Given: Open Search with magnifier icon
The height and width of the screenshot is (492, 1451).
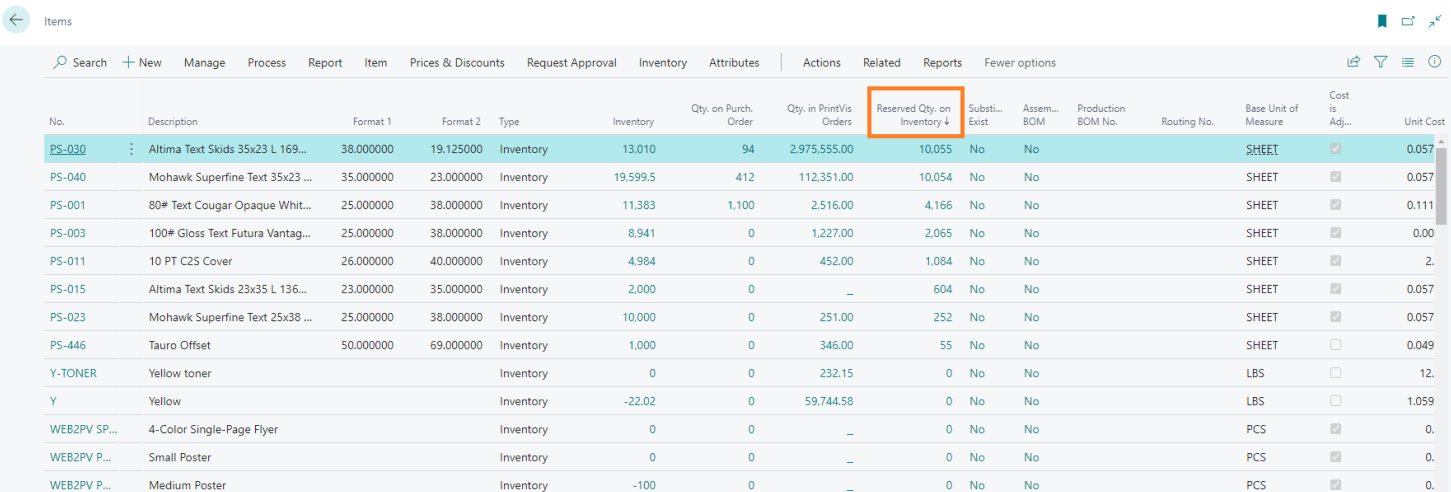Looking at the screenshot, I should tap(61, 62).
